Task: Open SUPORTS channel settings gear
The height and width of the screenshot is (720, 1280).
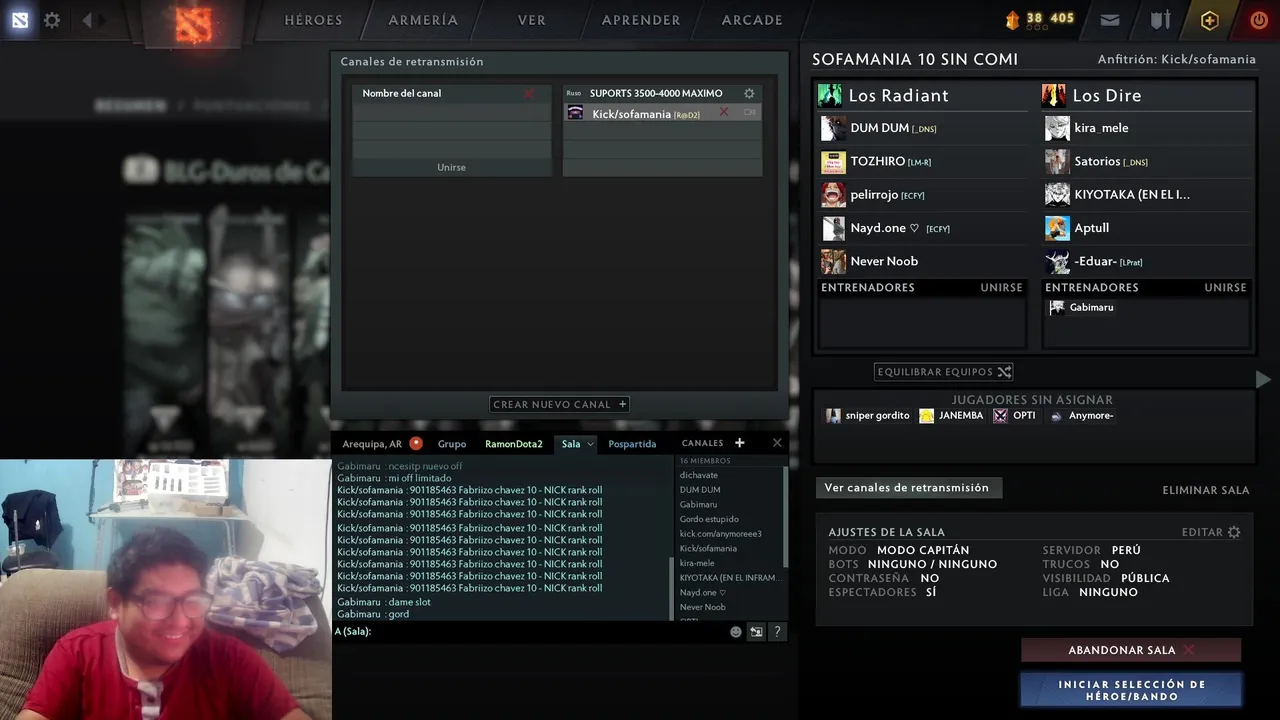Action: (x=749, y=93)
